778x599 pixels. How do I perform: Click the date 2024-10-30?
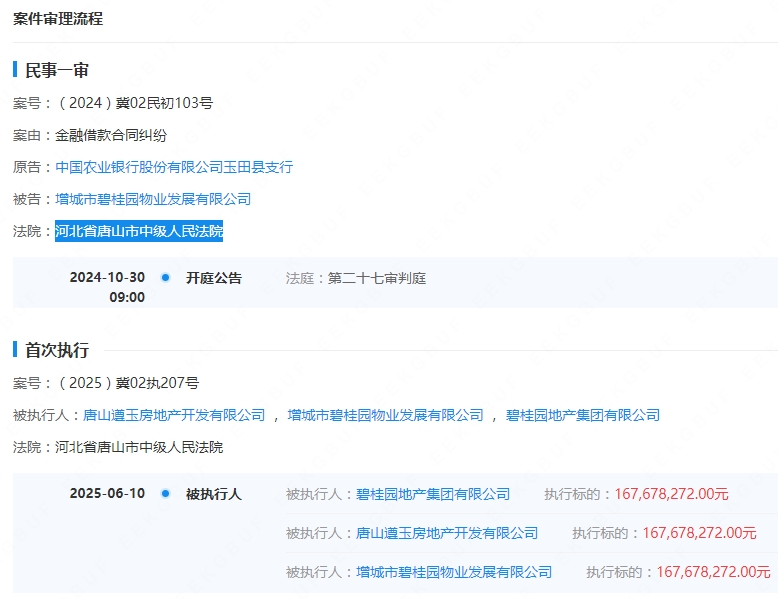pos(107,277)
